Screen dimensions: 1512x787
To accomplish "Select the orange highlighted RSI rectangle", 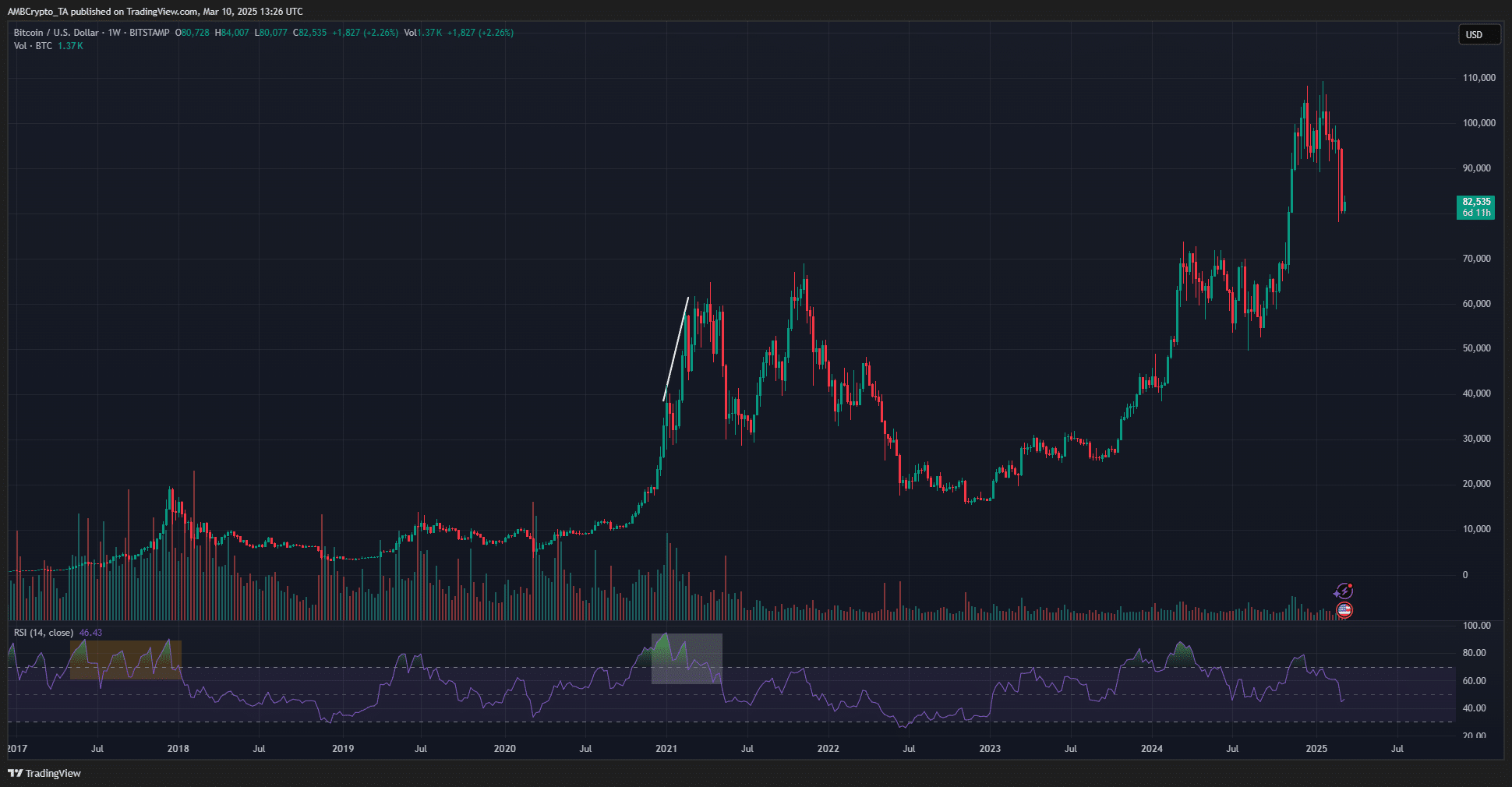I will [x=125, y=660].
